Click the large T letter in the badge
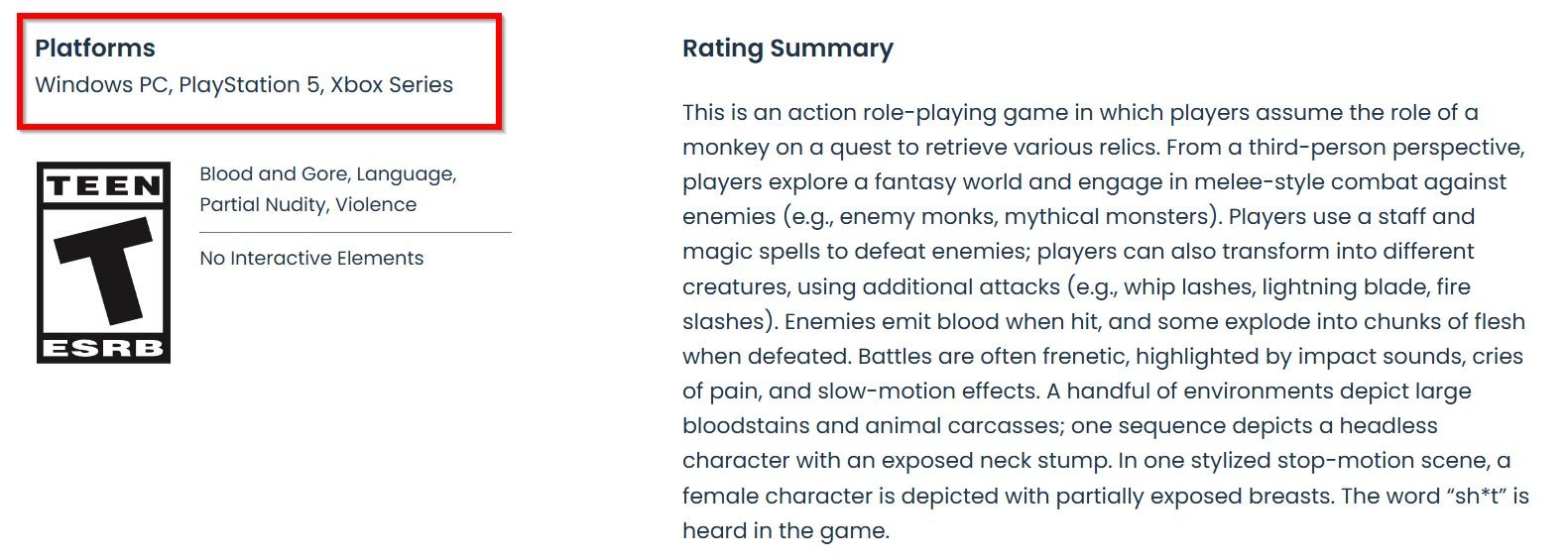Viewport: 1568px width, 560px height. point(103,268)
